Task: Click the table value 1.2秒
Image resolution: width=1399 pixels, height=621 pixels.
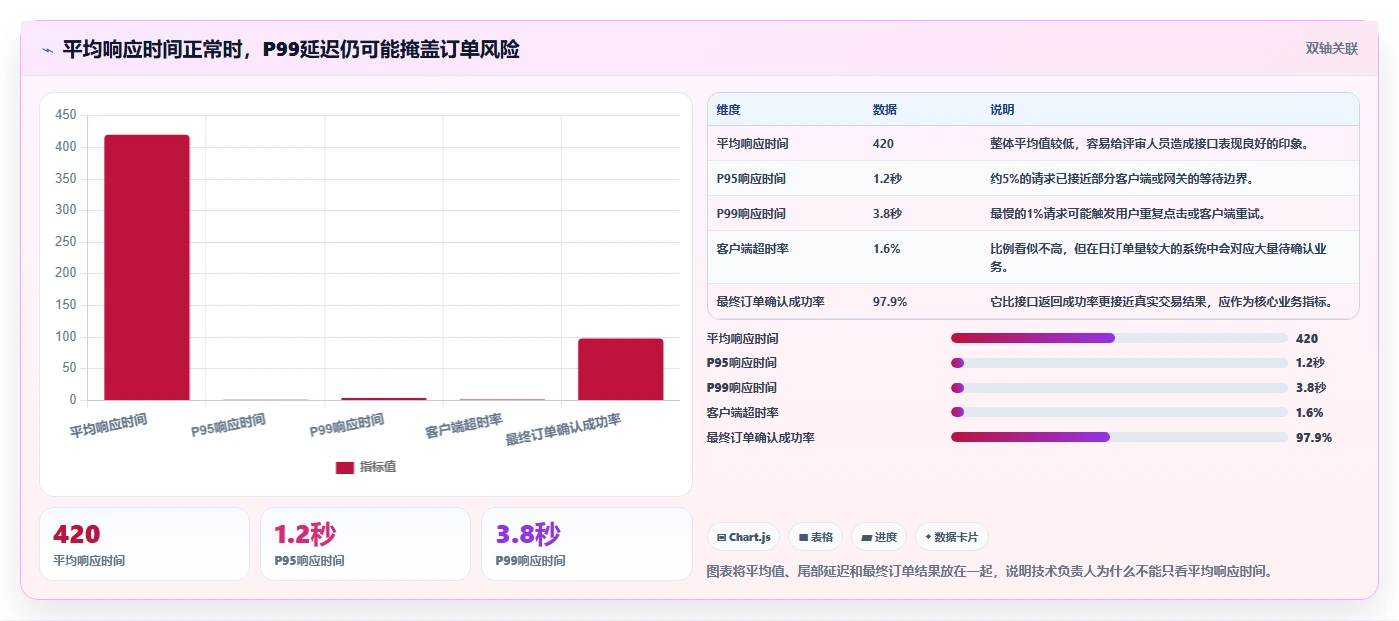Action: click(x=887, y=179)
